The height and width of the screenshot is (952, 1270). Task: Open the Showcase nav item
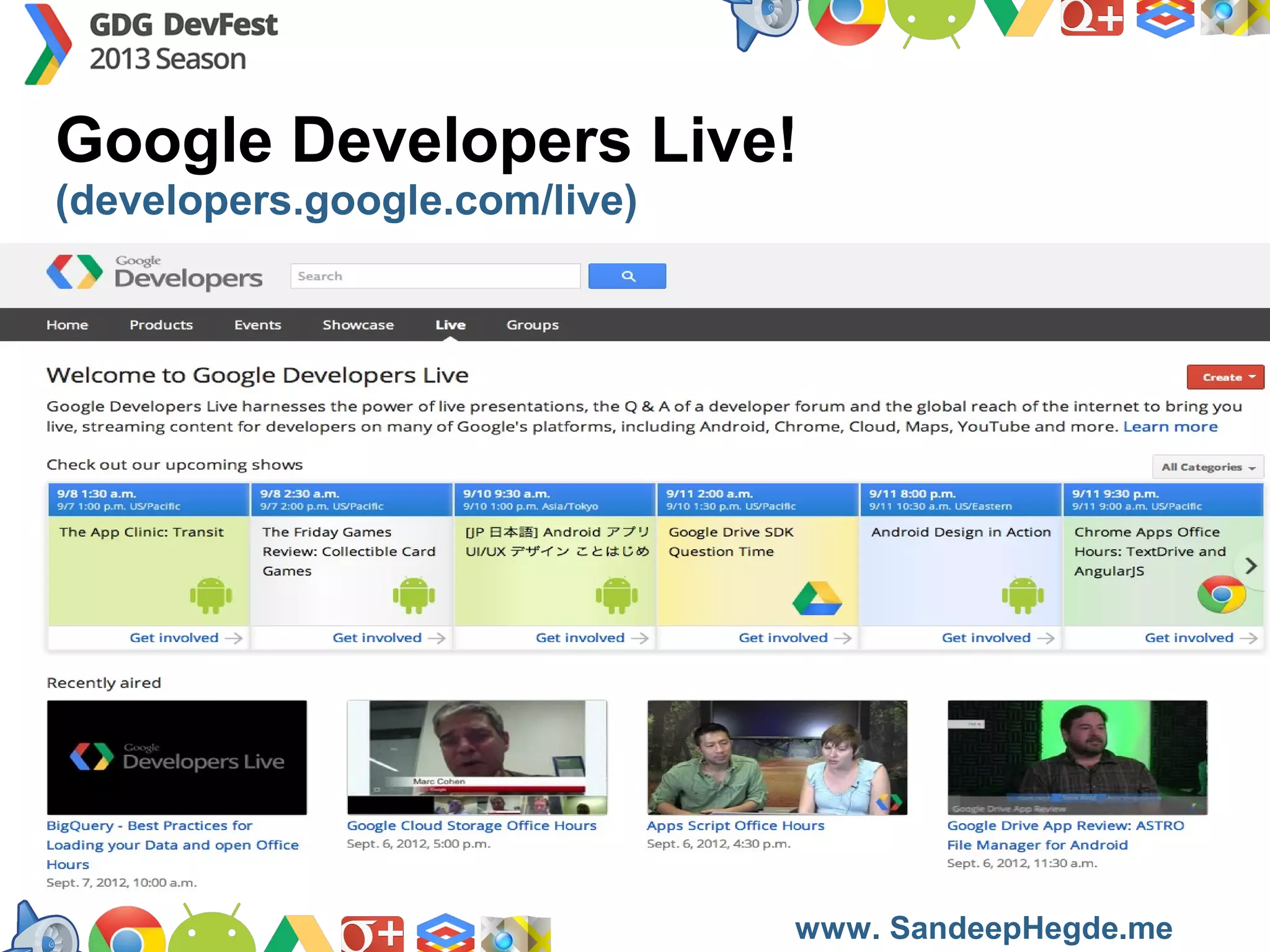coord(358,325)
